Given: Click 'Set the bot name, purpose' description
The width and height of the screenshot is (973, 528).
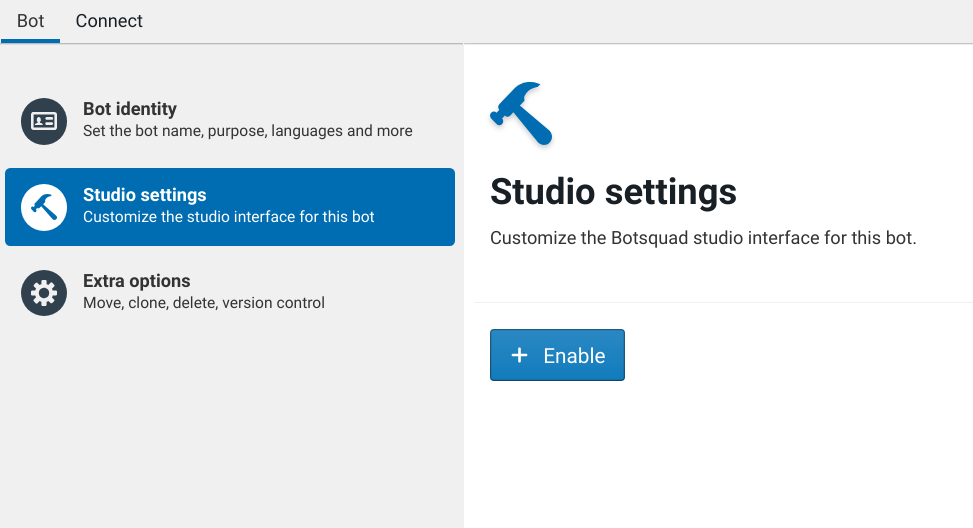Looking at the screenshot, I should pos(247,131).
